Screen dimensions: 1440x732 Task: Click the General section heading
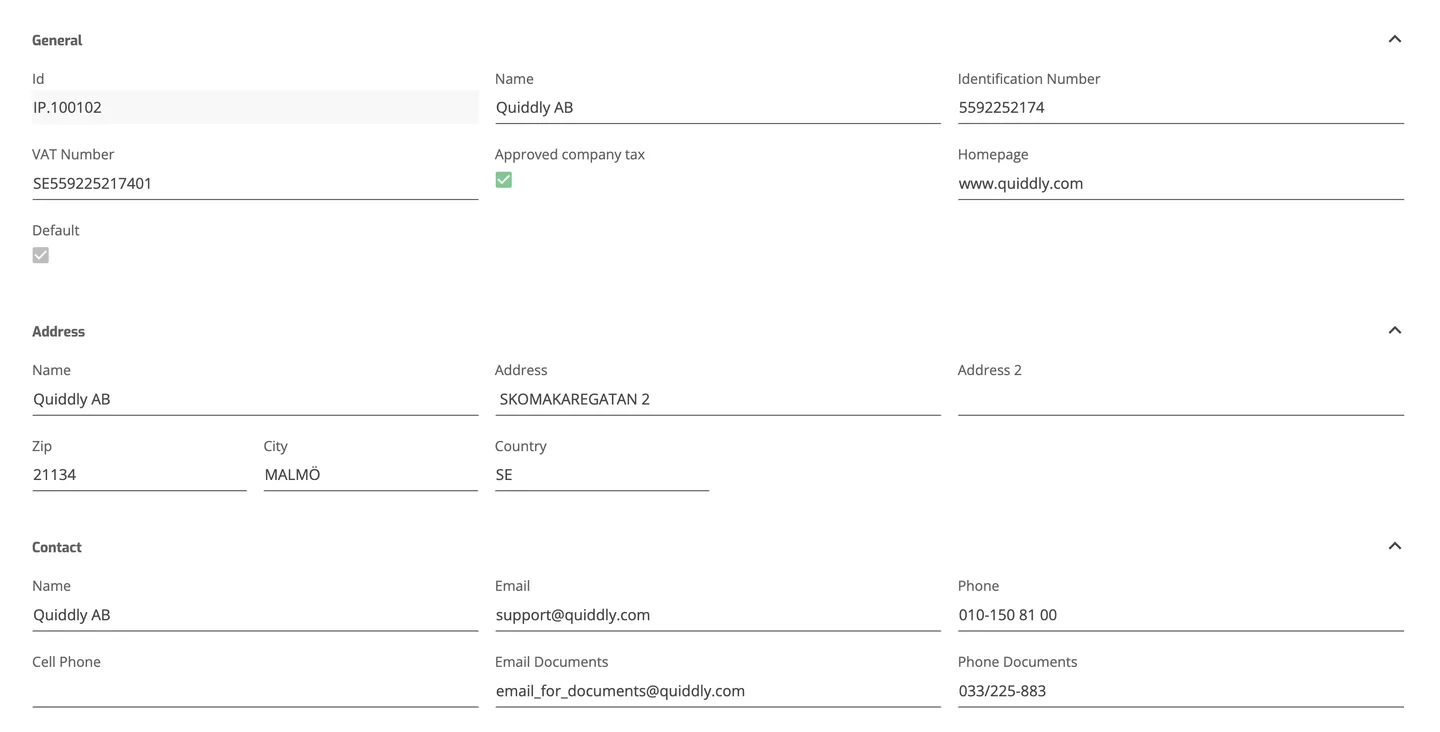click(57, 40)
